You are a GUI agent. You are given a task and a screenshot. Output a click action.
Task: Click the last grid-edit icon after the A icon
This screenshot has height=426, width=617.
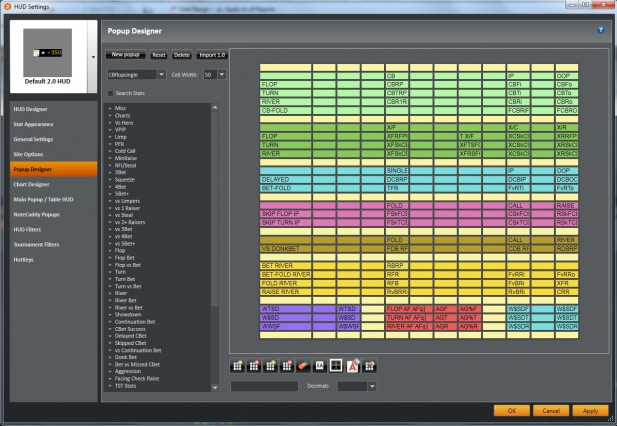point(369,366)
